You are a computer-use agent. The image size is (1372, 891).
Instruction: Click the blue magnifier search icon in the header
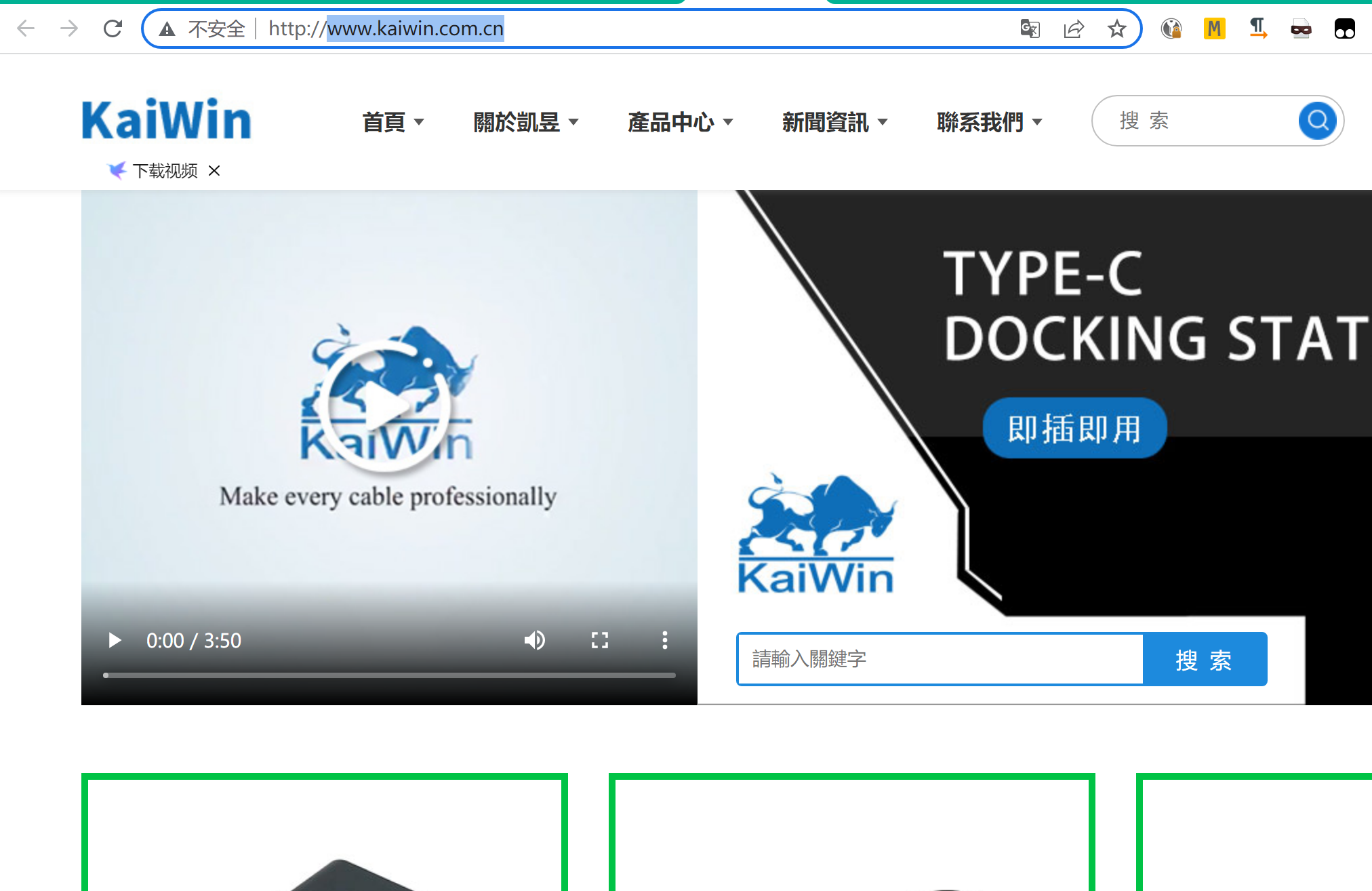point(1317,121)
